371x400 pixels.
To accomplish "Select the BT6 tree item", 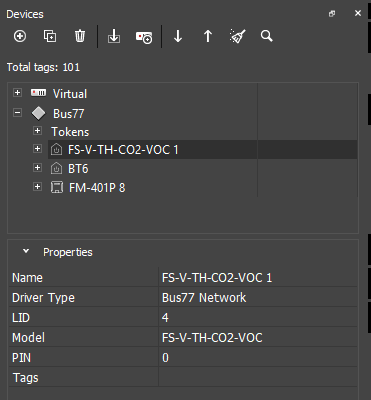I will 78,169.
